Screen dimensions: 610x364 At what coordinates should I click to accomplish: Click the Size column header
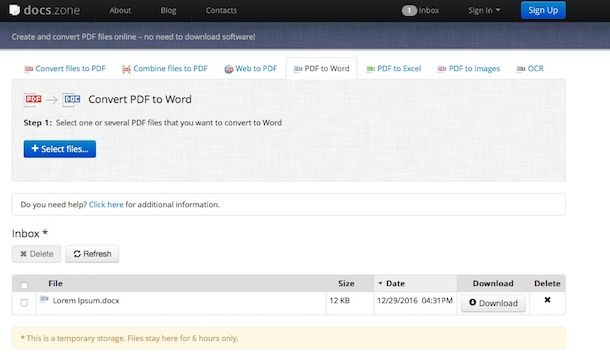346,284
